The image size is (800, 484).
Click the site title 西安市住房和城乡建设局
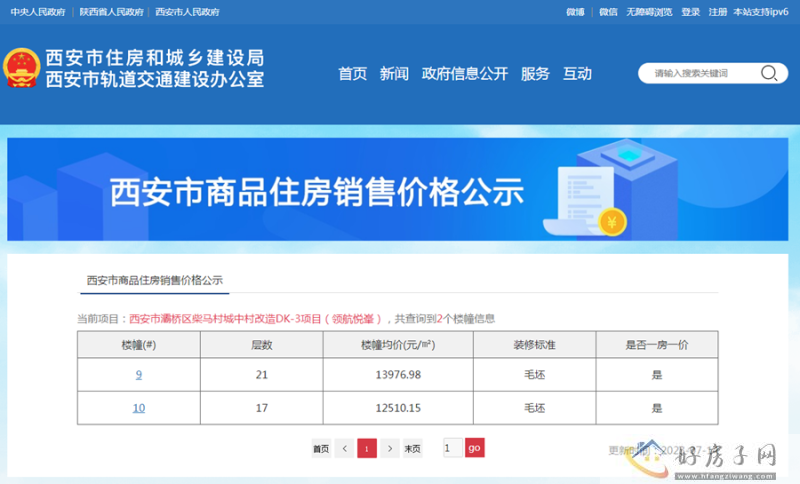click(x=155, y=58)
